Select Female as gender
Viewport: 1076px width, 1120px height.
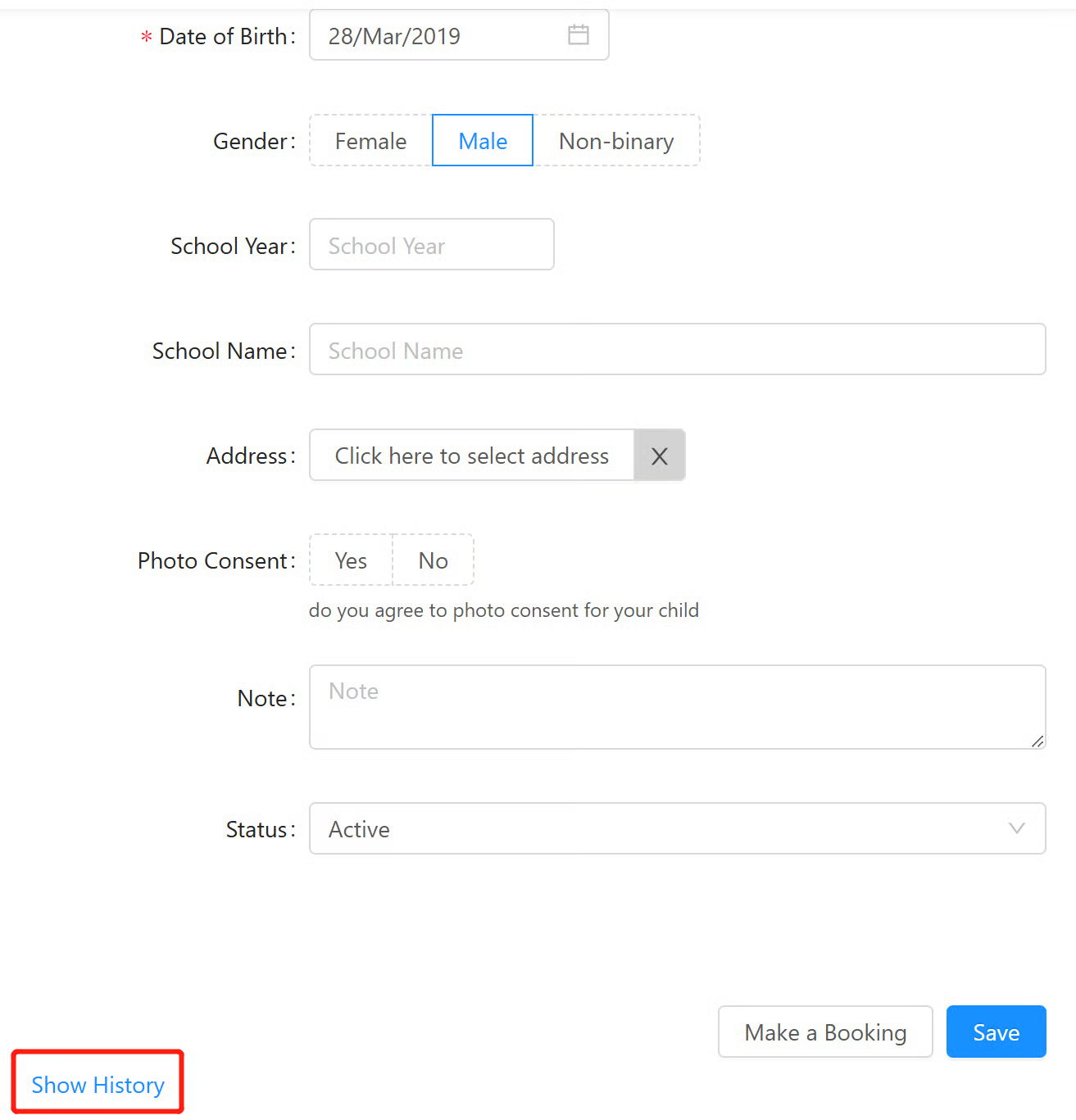coord(370,141)
